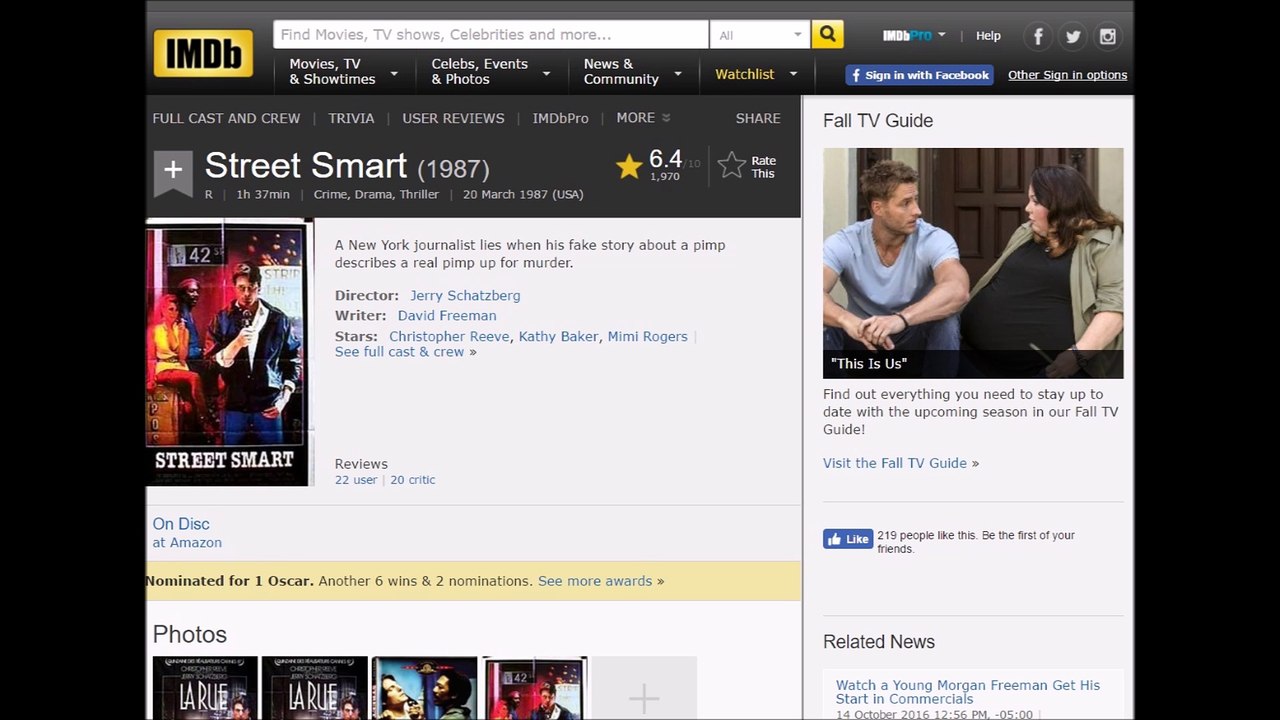Viewport: 1280px width, 720px height.
Task: Click the Photos section heading
Action: pyautogui.click(x=190, y=635)
